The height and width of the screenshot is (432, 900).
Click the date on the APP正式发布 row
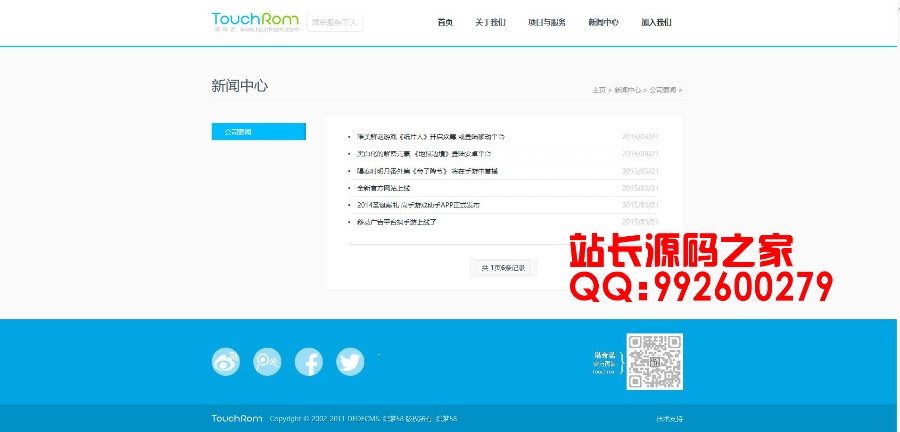coord(641,205)
